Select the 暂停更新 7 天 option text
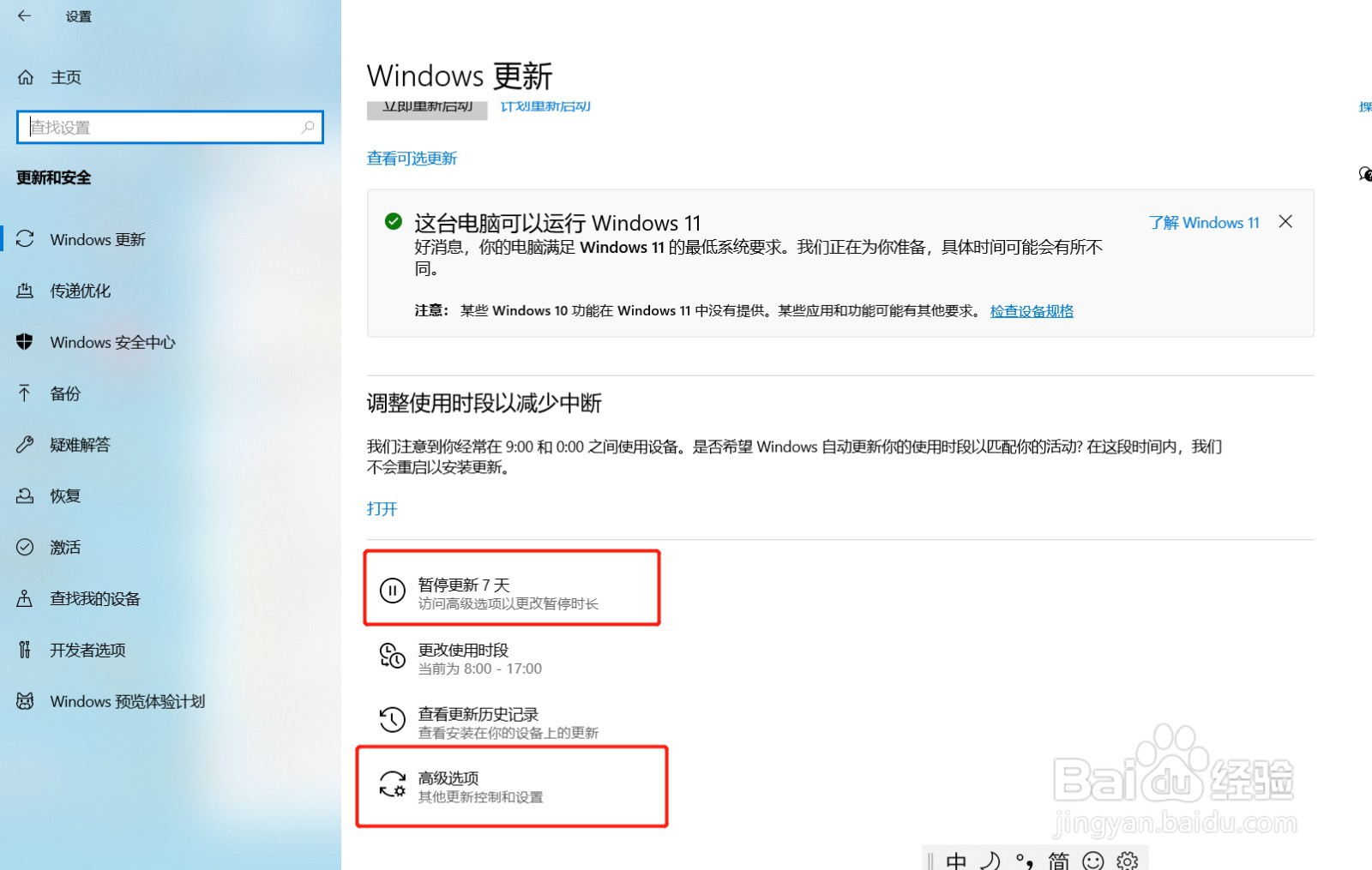The width and height of the screenshot is (1372, 870). (x=464, y=585)
